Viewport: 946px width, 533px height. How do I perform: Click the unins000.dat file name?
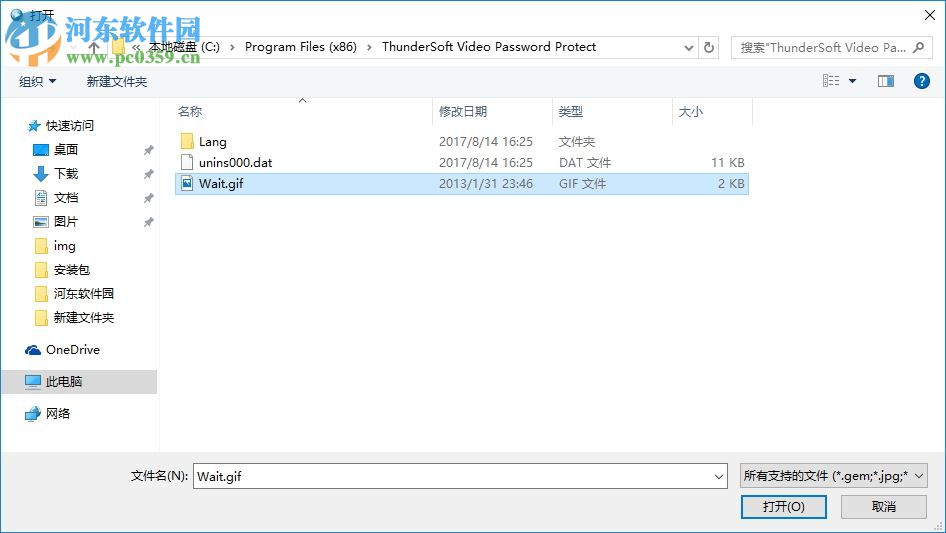click(x=235, y=162)
